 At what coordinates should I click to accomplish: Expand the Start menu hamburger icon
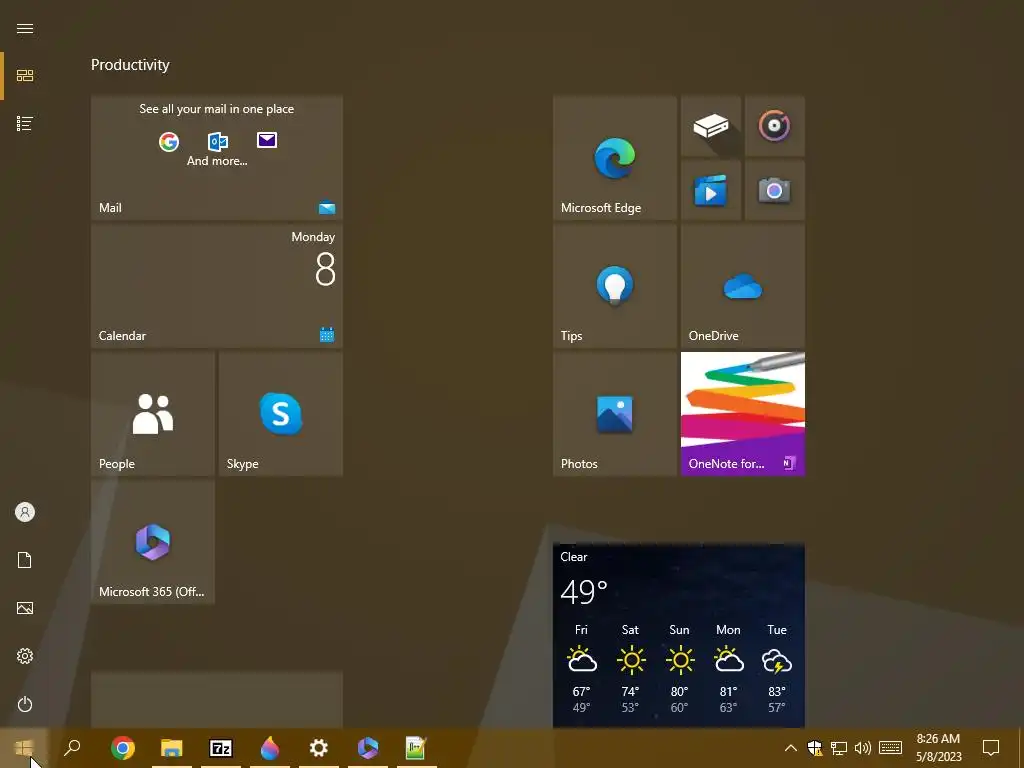pos(25,28)
